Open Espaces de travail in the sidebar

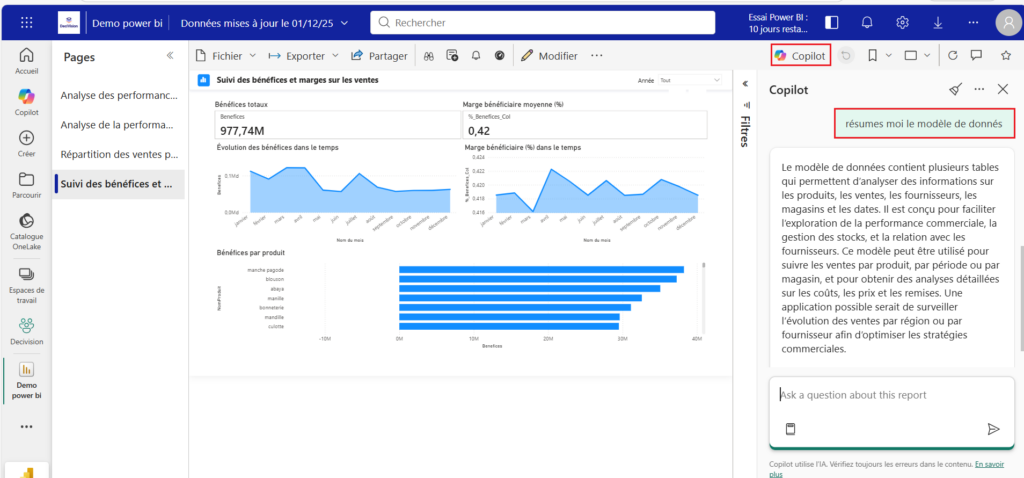27,273
